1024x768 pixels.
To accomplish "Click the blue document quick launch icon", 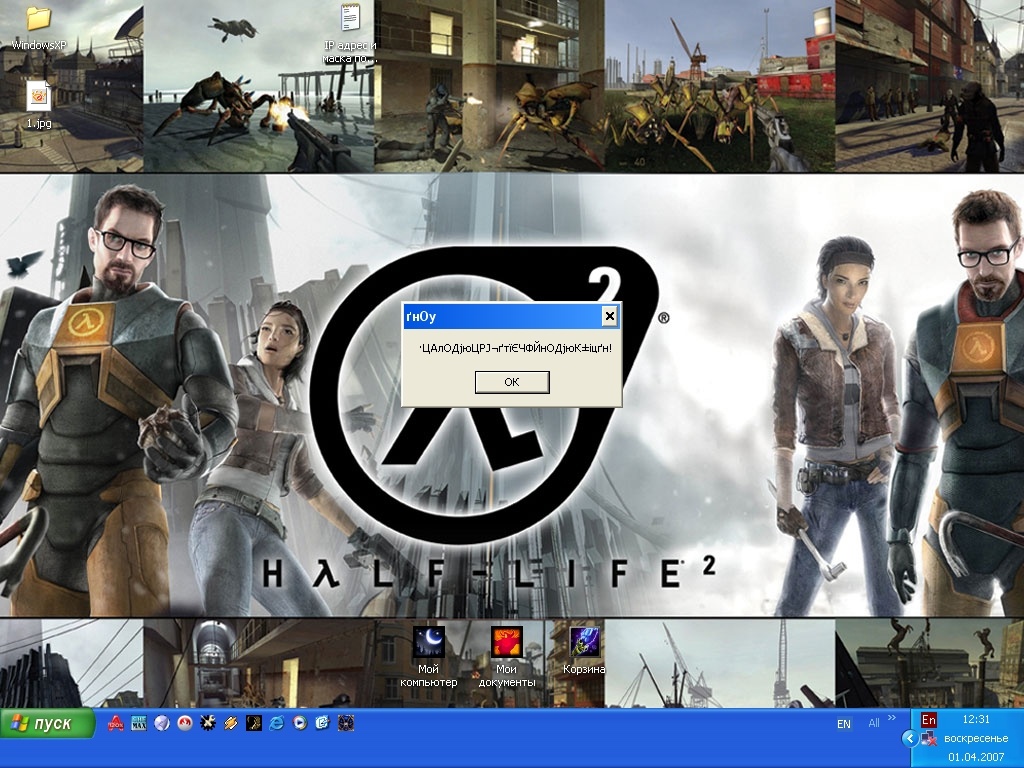I will [323, 723].
